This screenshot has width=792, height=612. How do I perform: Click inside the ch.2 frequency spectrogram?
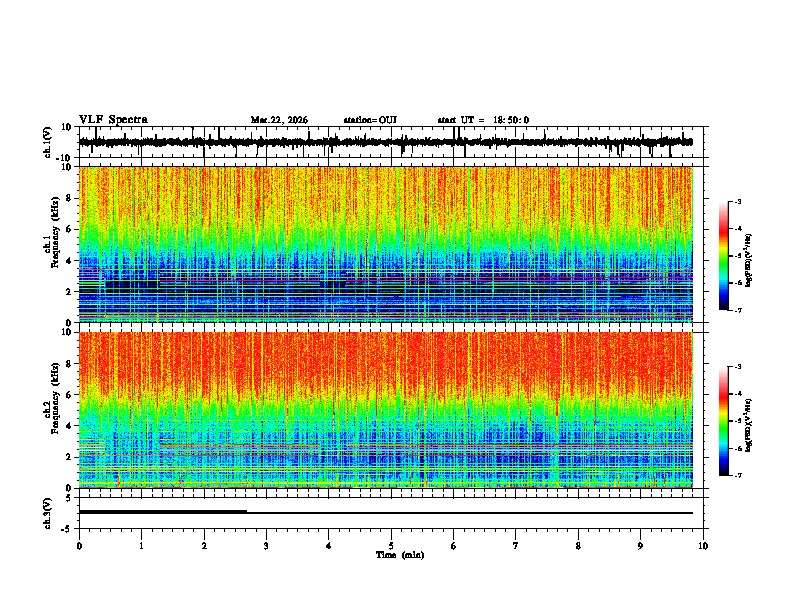point(386,410)
